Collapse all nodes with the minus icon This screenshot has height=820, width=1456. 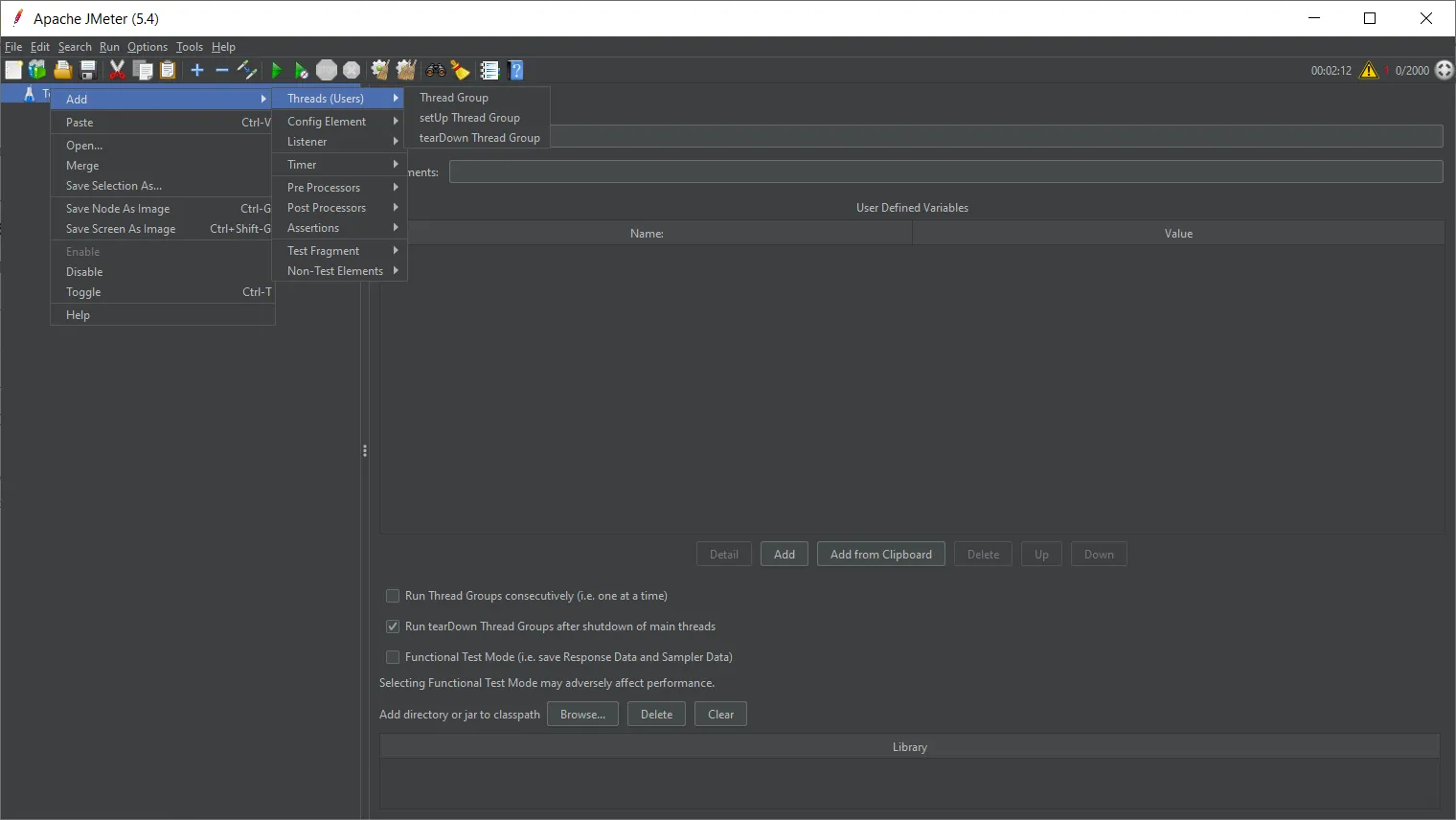pyautogui.click(x=222, y=70)
